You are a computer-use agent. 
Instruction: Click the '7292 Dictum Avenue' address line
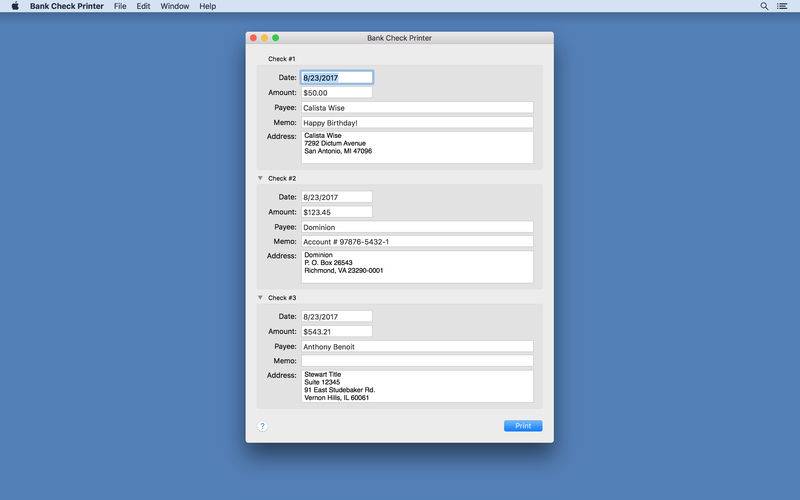(335, 143)
